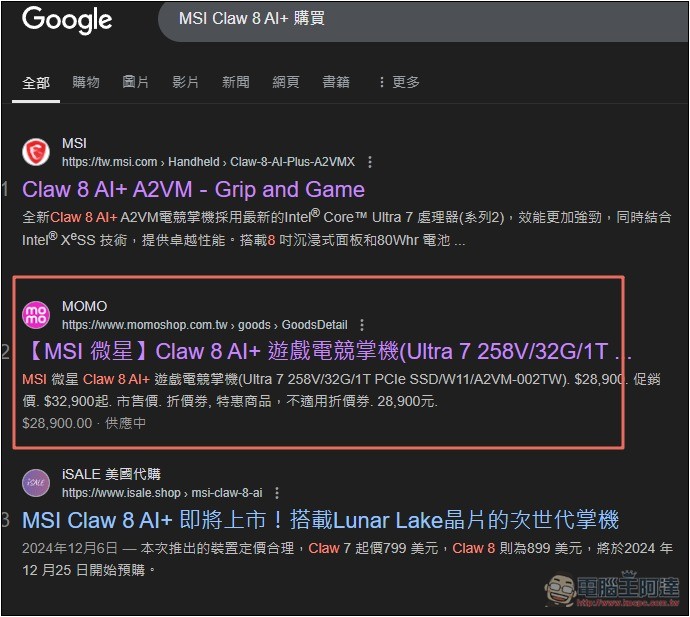690x617 pixels.
Task: Switch to the 網頁 tab
Action: tap(286, 82)
